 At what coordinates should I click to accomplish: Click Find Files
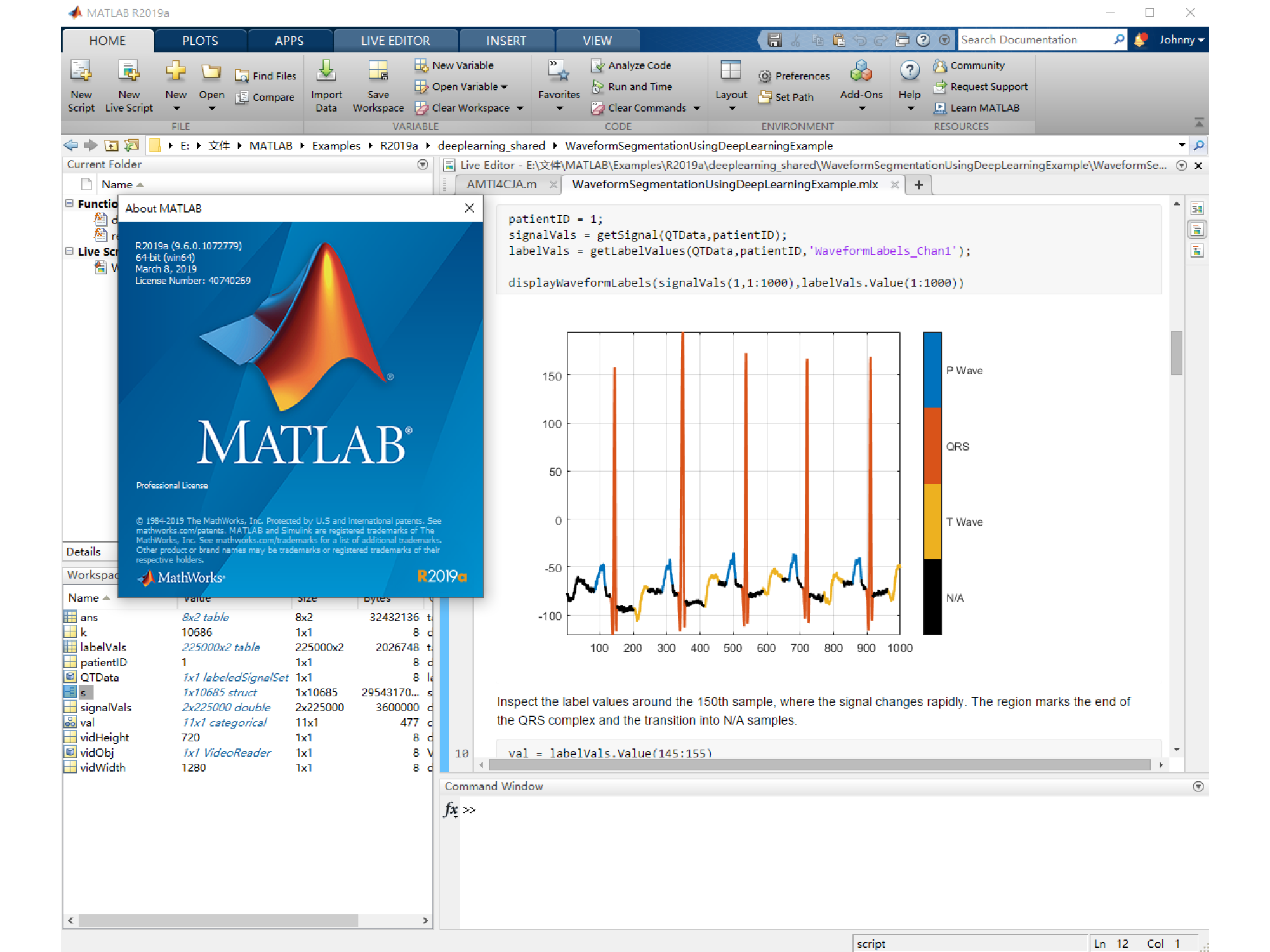(266, 76)
